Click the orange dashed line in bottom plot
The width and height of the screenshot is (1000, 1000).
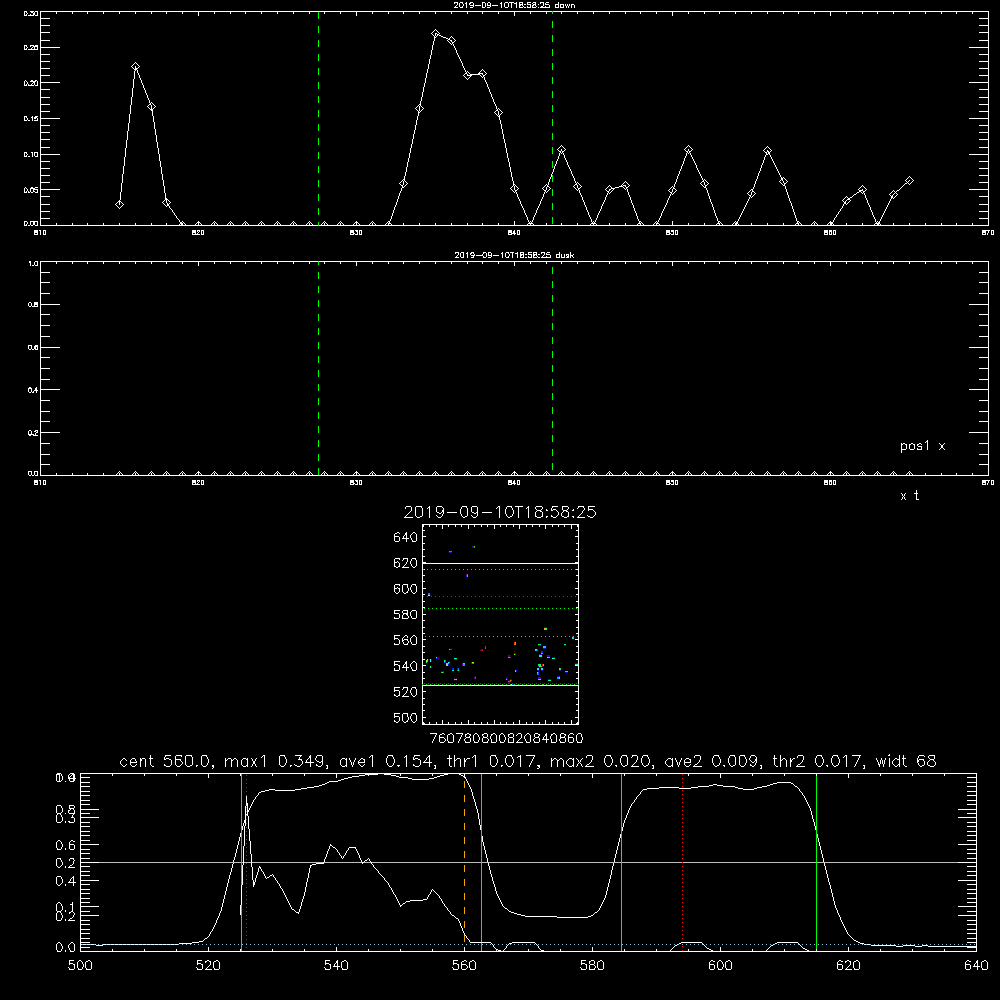coord(464,861)
